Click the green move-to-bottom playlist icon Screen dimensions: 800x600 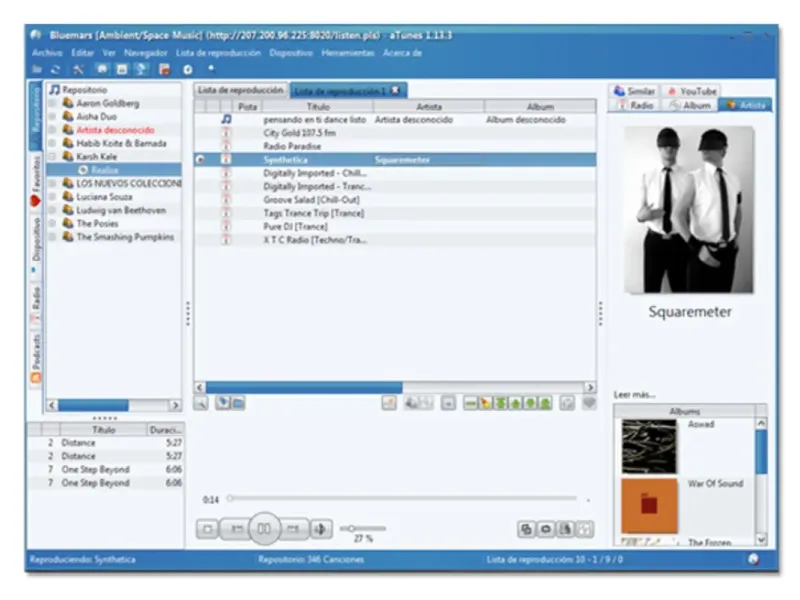tap(545, 404)
